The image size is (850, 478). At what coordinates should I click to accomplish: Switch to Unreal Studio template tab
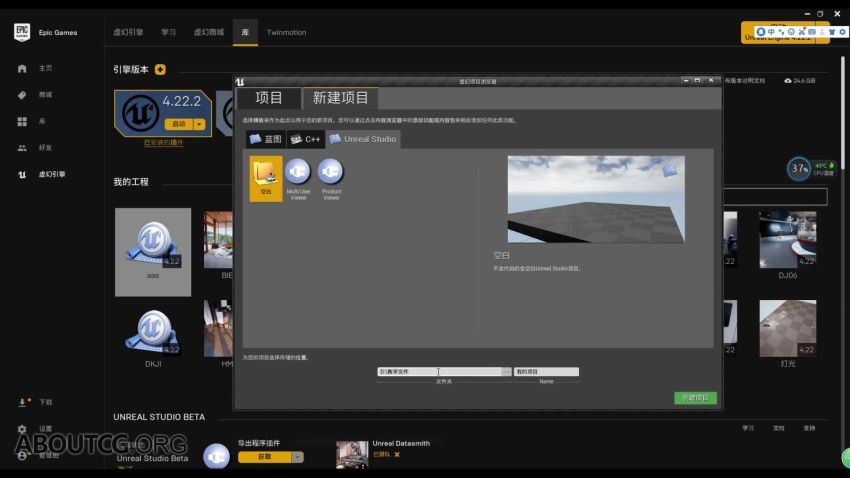pyautogui.click(x=363, y=139)
